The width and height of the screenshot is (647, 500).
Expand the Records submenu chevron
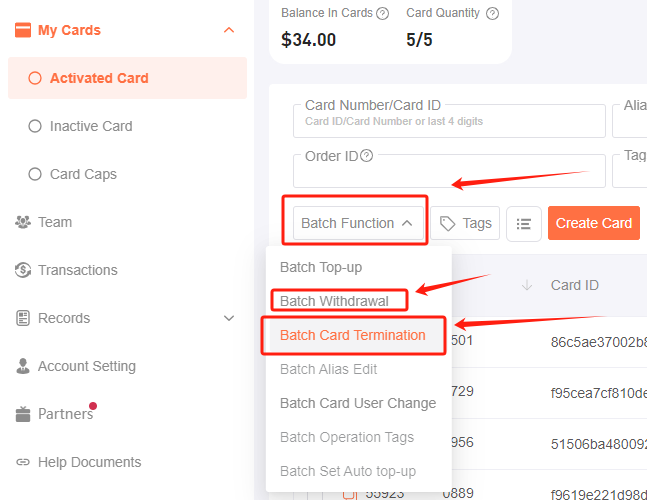(x=229, y=318)
